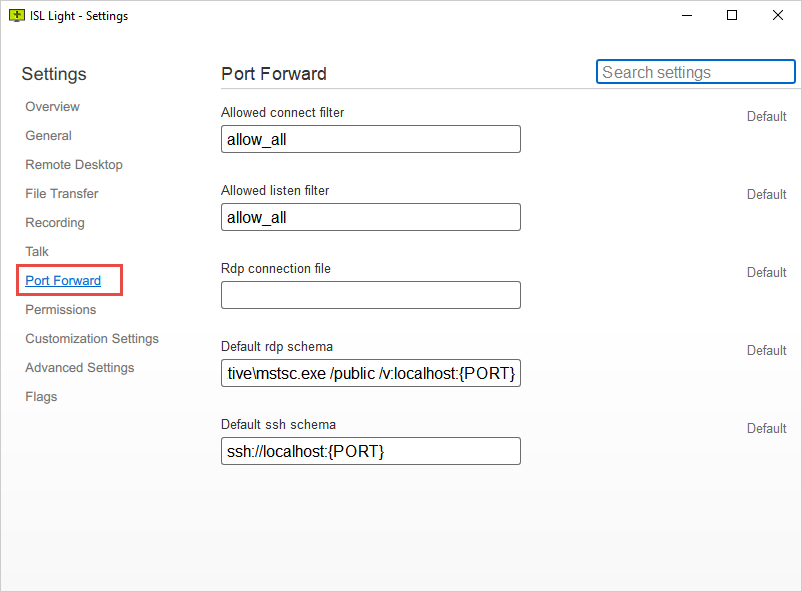Reset Default rdp schema to Default
Screen dimensions: 802x592
pos(766,350)
